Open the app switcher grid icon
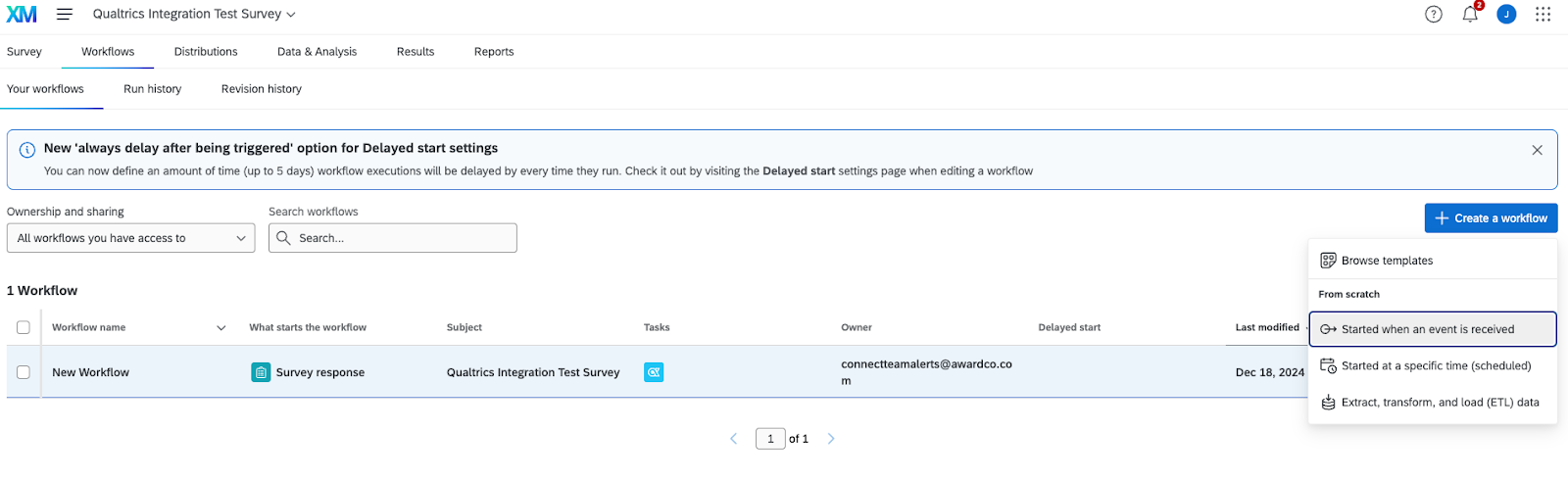The height and width of the screenshot is (480, 1568). [1543, 14]
